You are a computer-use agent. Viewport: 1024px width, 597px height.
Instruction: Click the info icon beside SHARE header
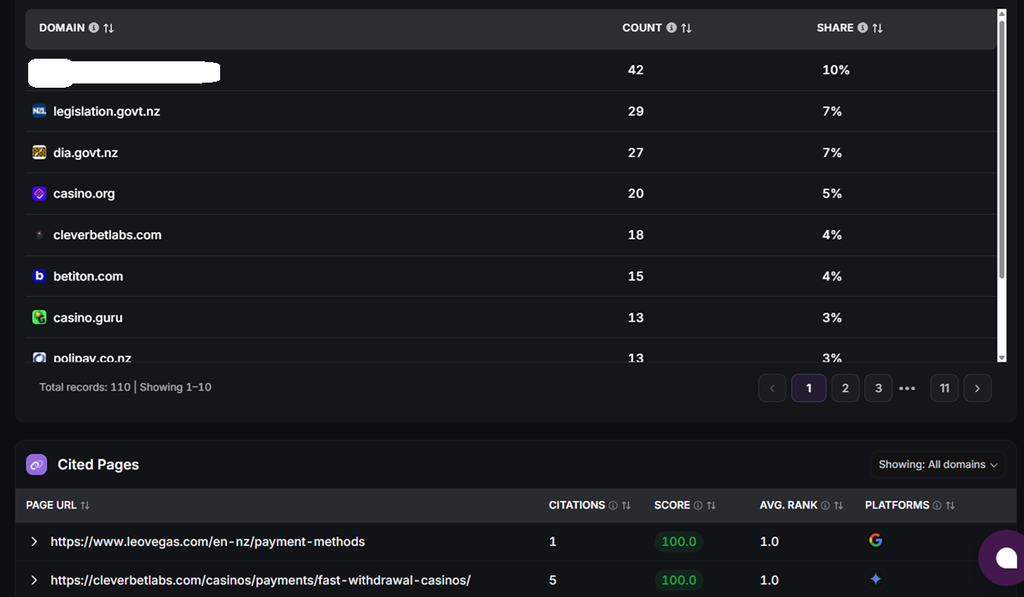coord(863,28)
